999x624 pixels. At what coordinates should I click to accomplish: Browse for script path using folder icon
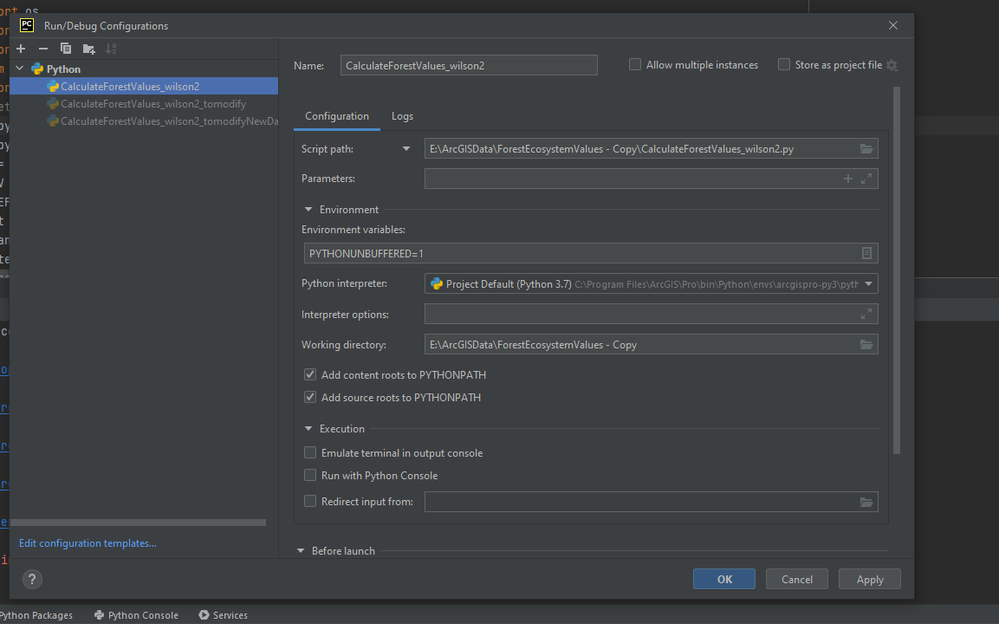pos(866,149)
